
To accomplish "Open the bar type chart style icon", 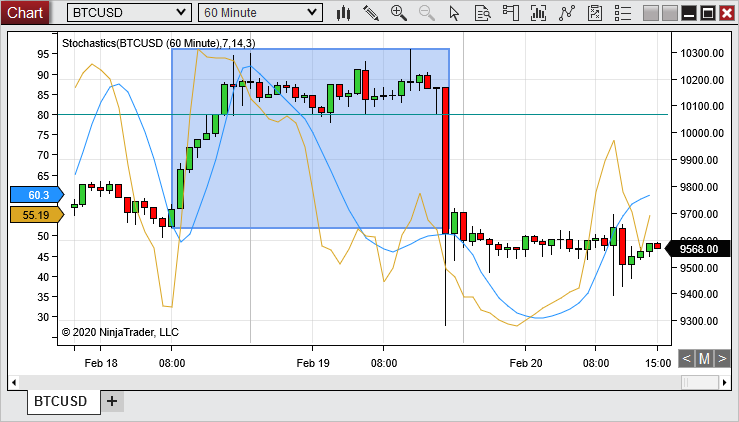I will tap(344, 13).
